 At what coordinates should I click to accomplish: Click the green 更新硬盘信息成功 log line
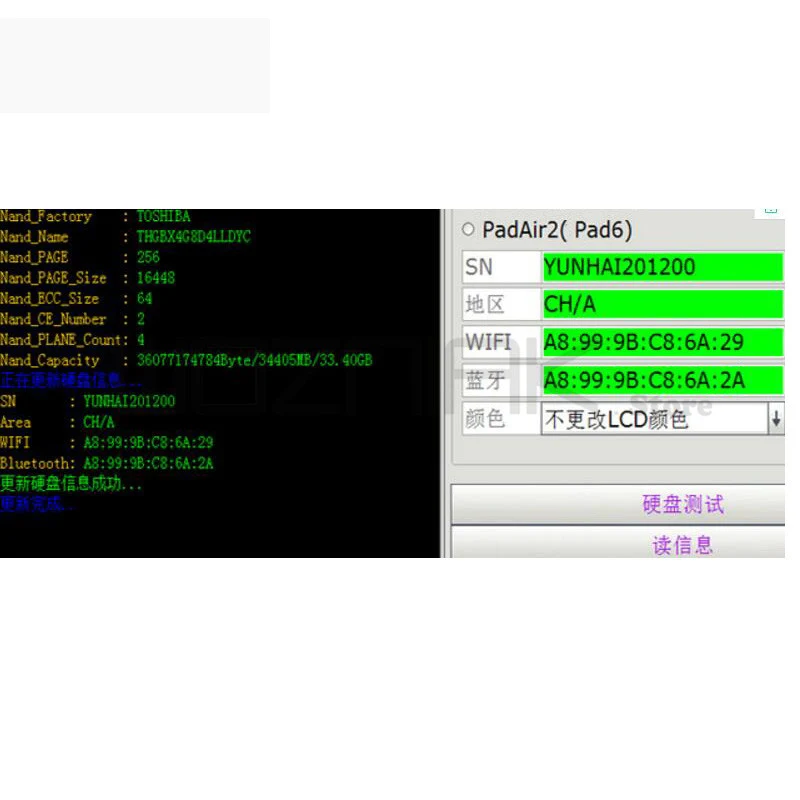click(71, 483)
